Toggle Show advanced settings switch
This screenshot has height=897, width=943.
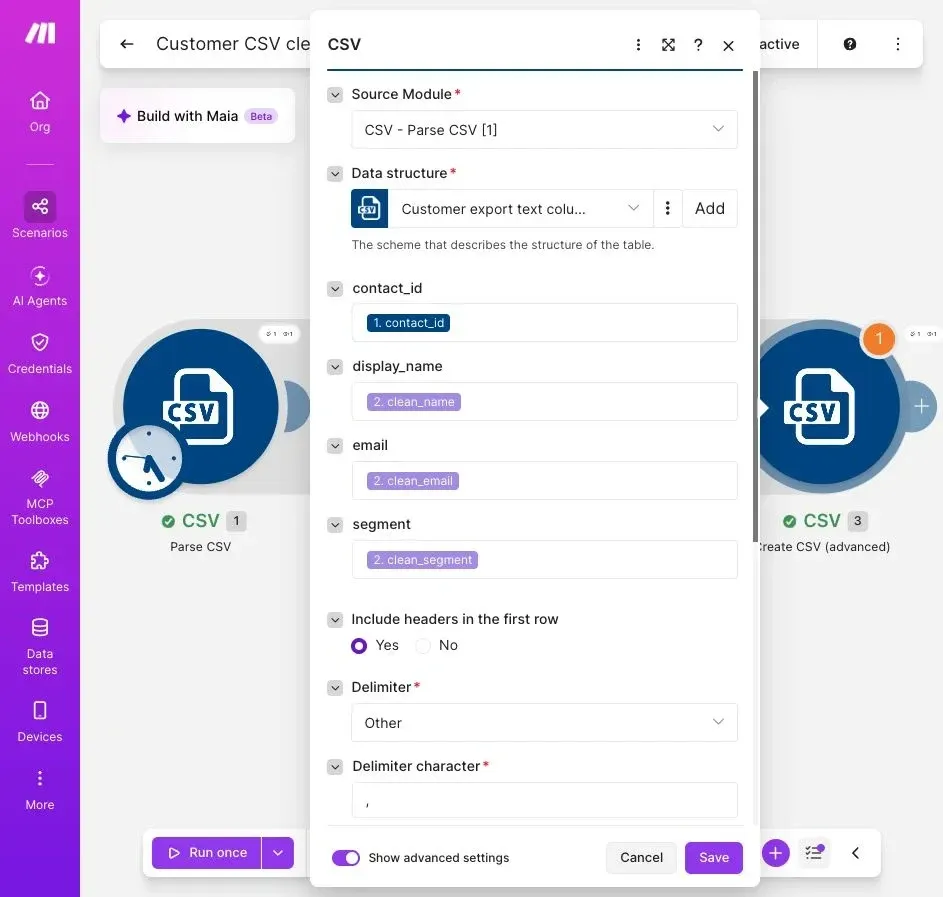346,857
